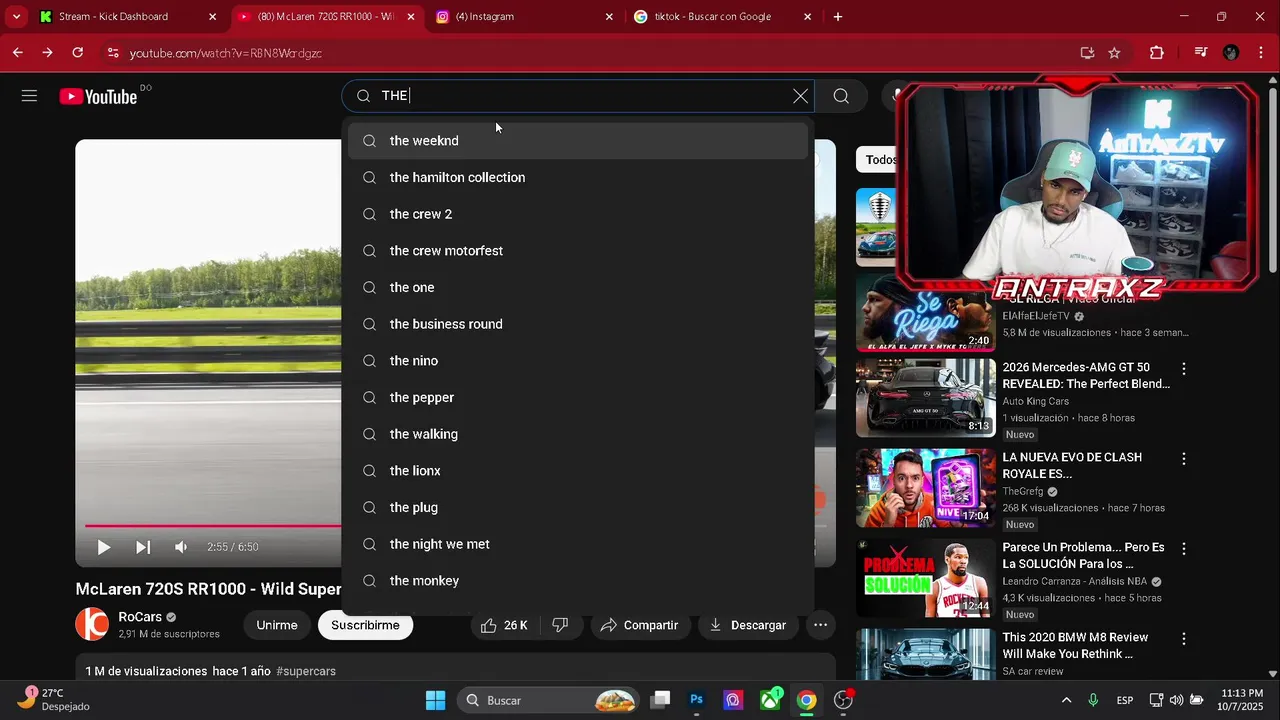The image size is (1280, 720).
Task: Go to YouTube home via logo
Action: click(98, 96)
